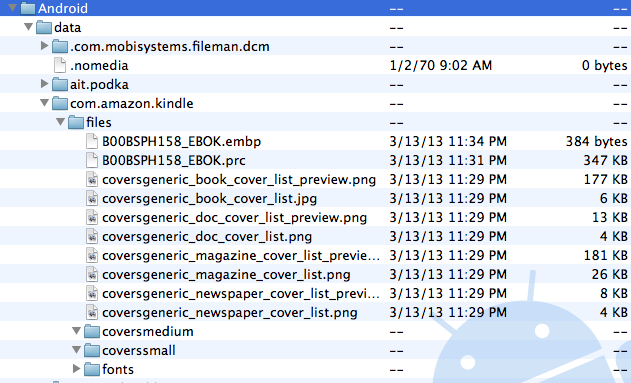
Task: Select the .com.mobisystems.fileman.dcm folder name
Action: (170, 46)
